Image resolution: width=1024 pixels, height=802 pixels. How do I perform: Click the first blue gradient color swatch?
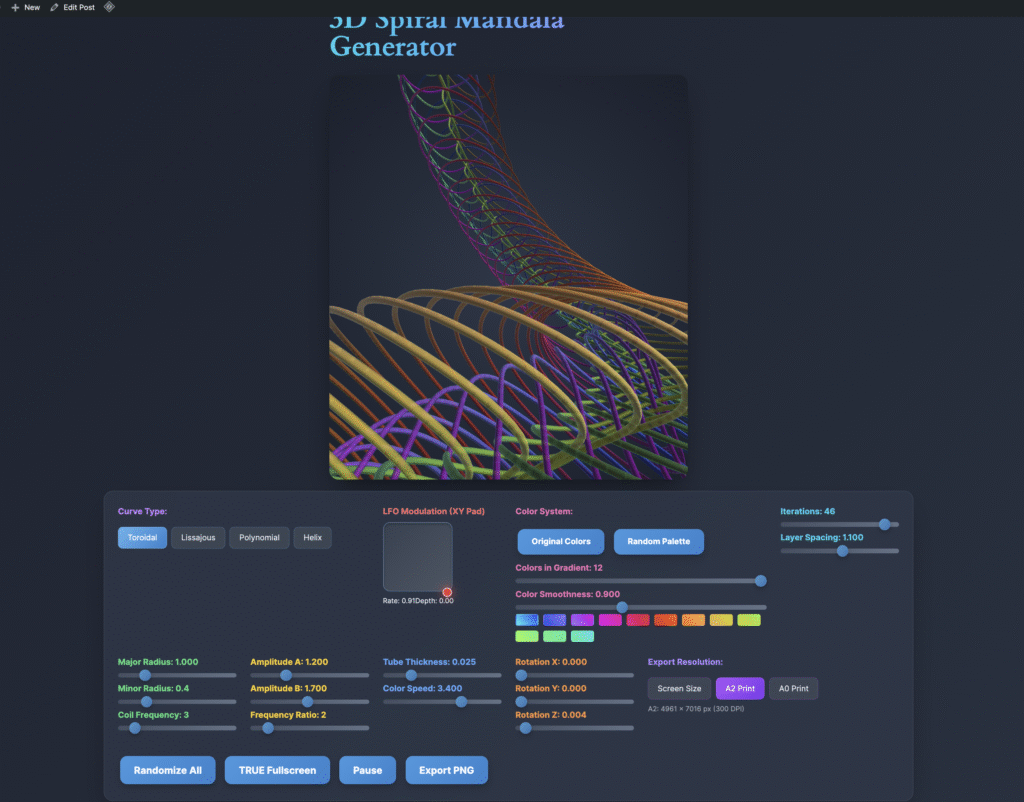click(527, 620)
